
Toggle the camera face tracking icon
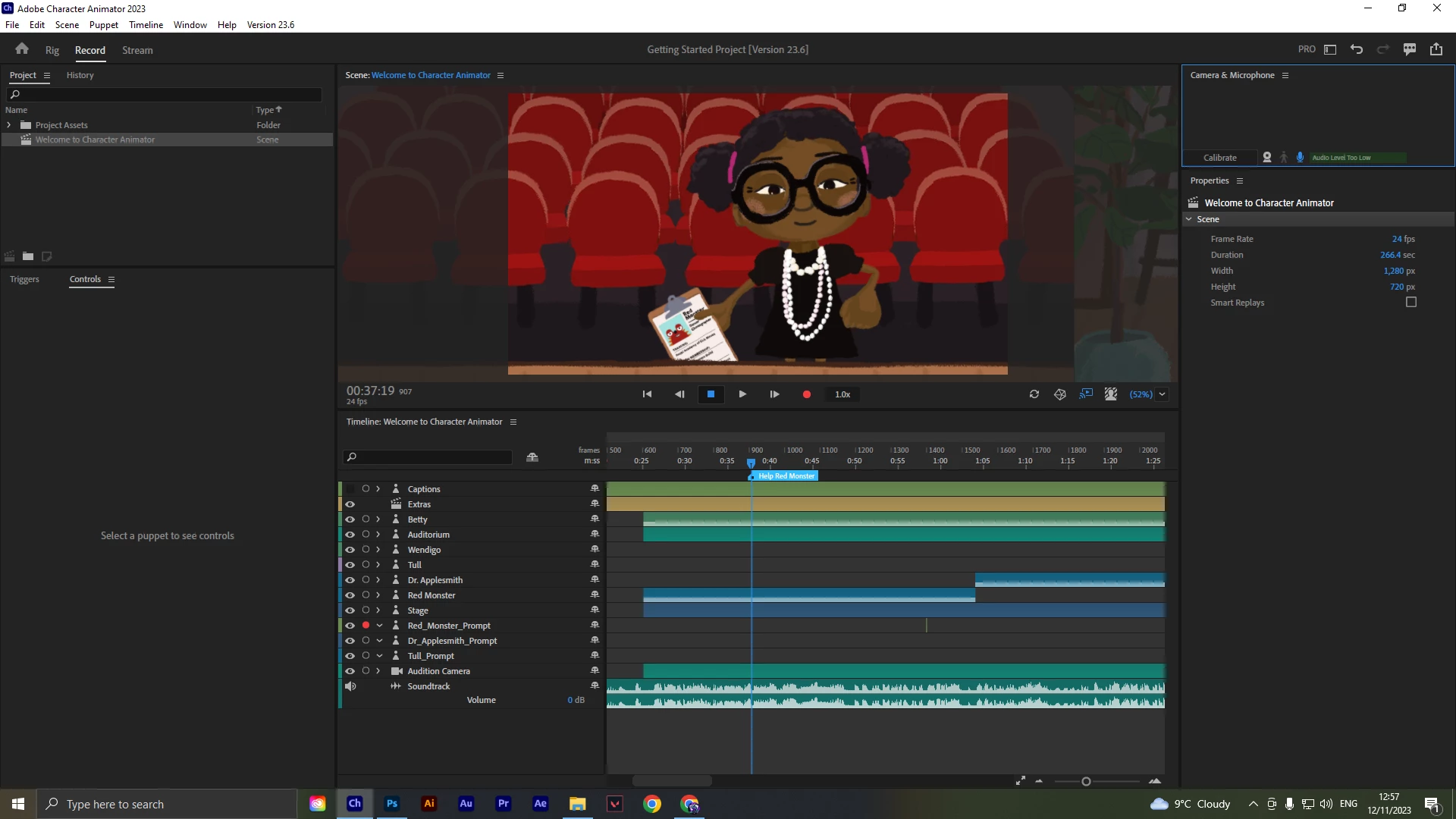[1266, 158]
